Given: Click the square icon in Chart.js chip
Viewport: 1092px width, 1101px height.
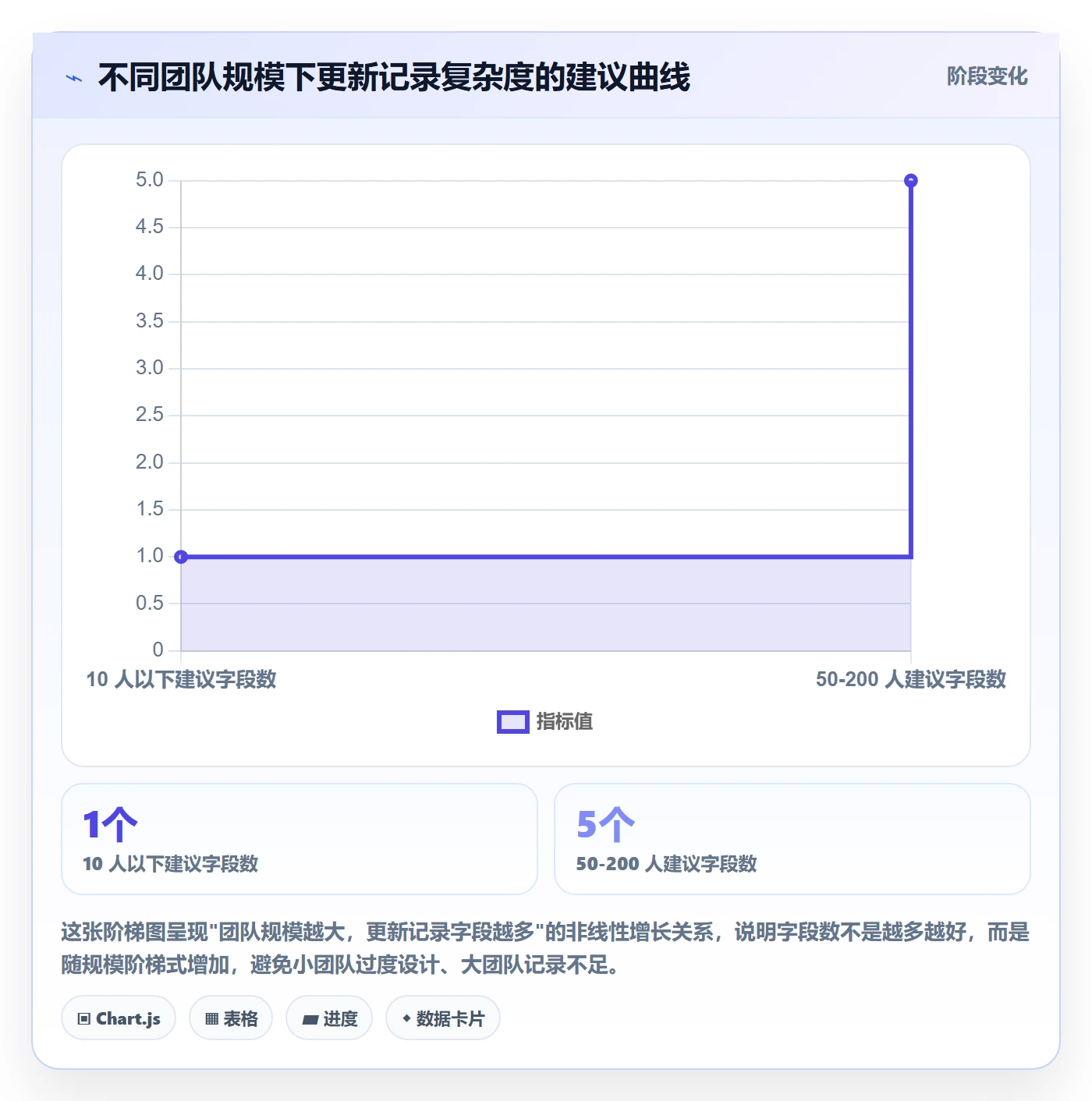Looking at the screenshot, I should pos(84,1018).
